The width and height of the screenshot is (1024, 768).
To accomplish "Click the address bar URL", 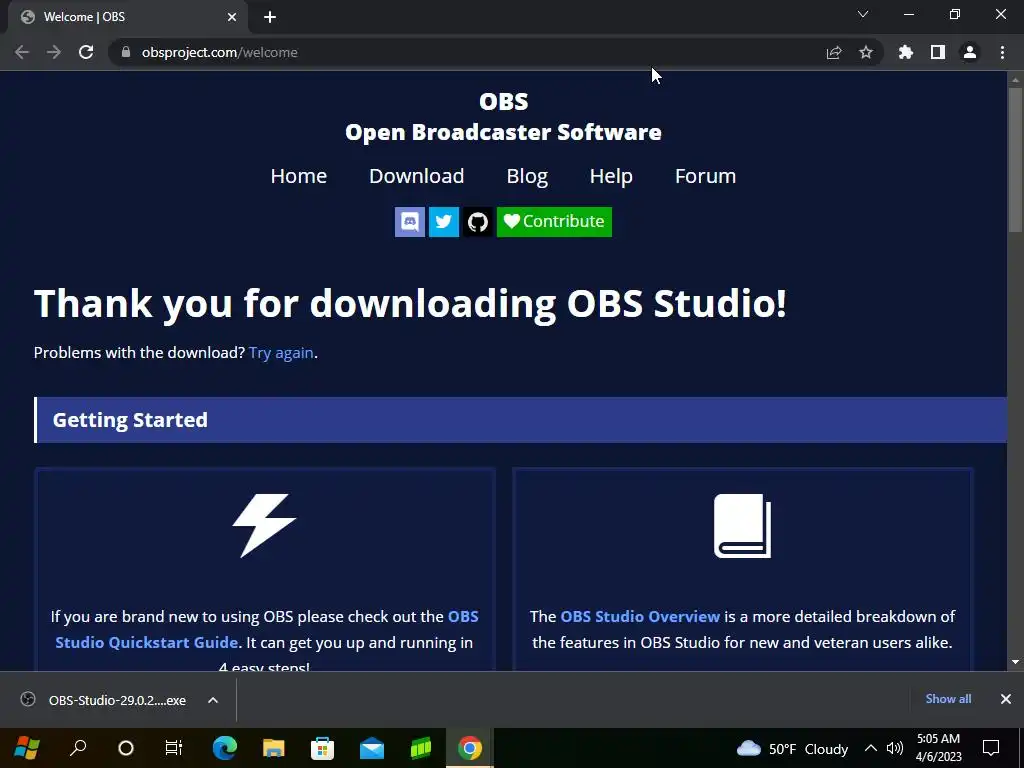I will [219, 52].
